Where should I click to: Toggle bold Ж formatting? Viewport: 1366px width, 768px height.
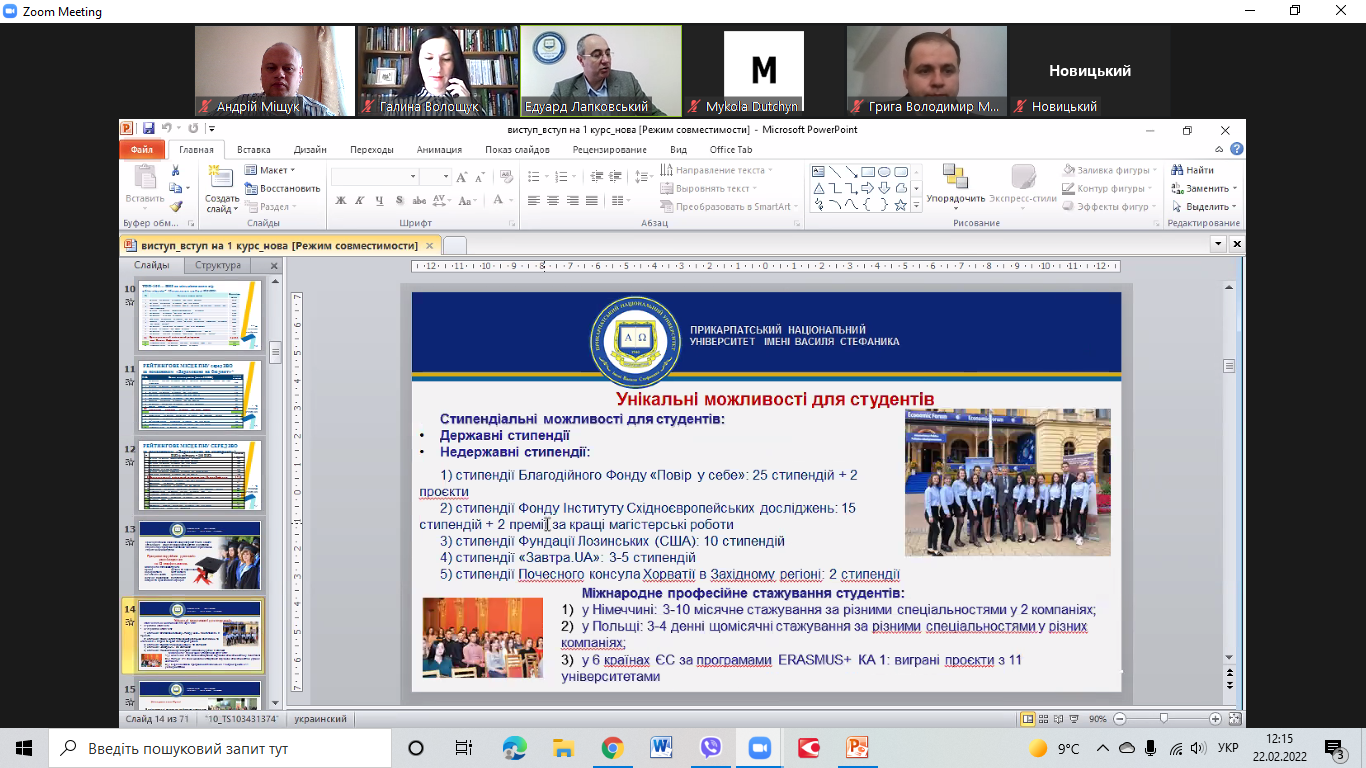coord(340,200)
